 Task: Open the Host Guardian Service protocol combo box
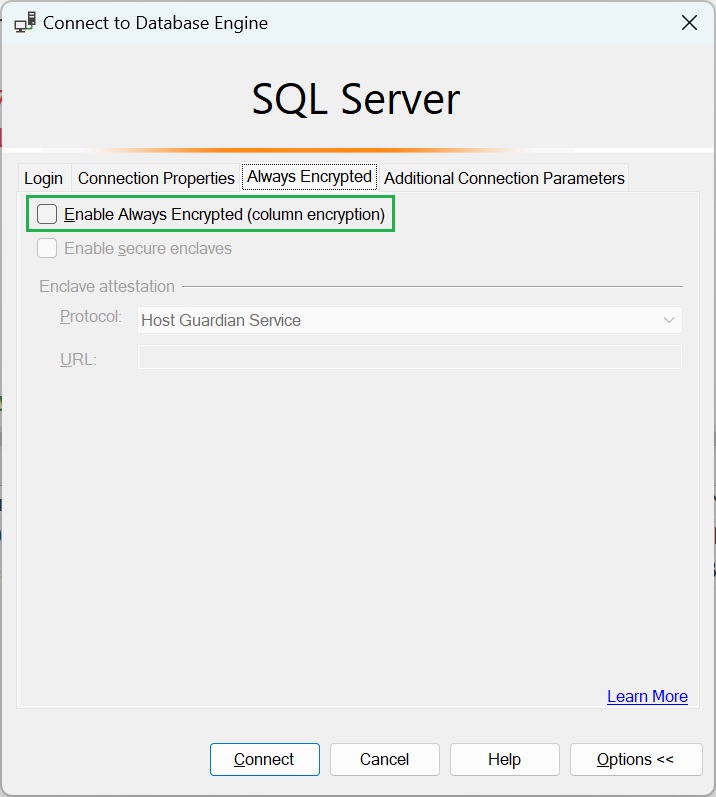point(400,320)
